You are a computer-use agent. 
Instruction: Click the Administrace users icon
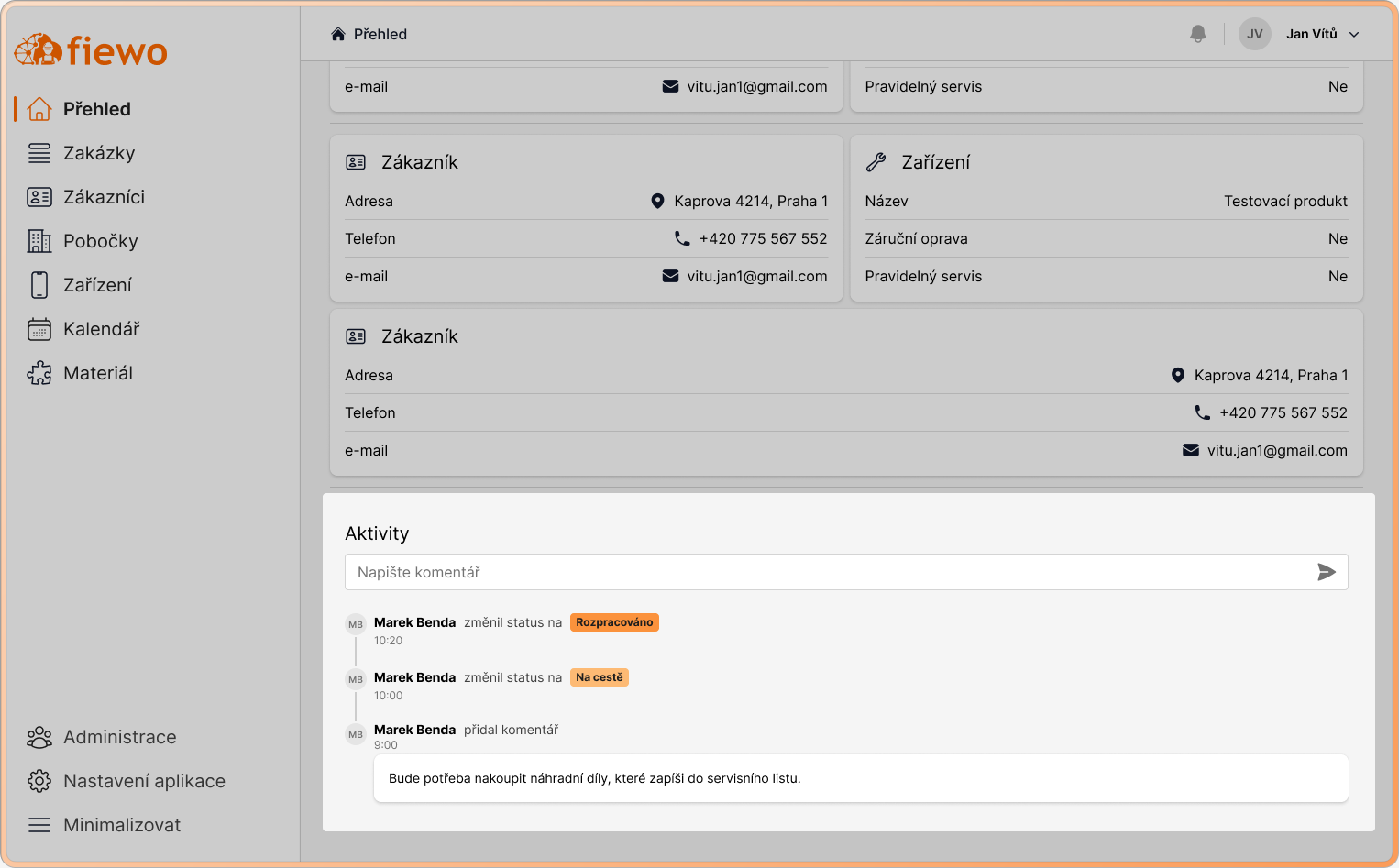pyautogui.click(x=39, y=737)
